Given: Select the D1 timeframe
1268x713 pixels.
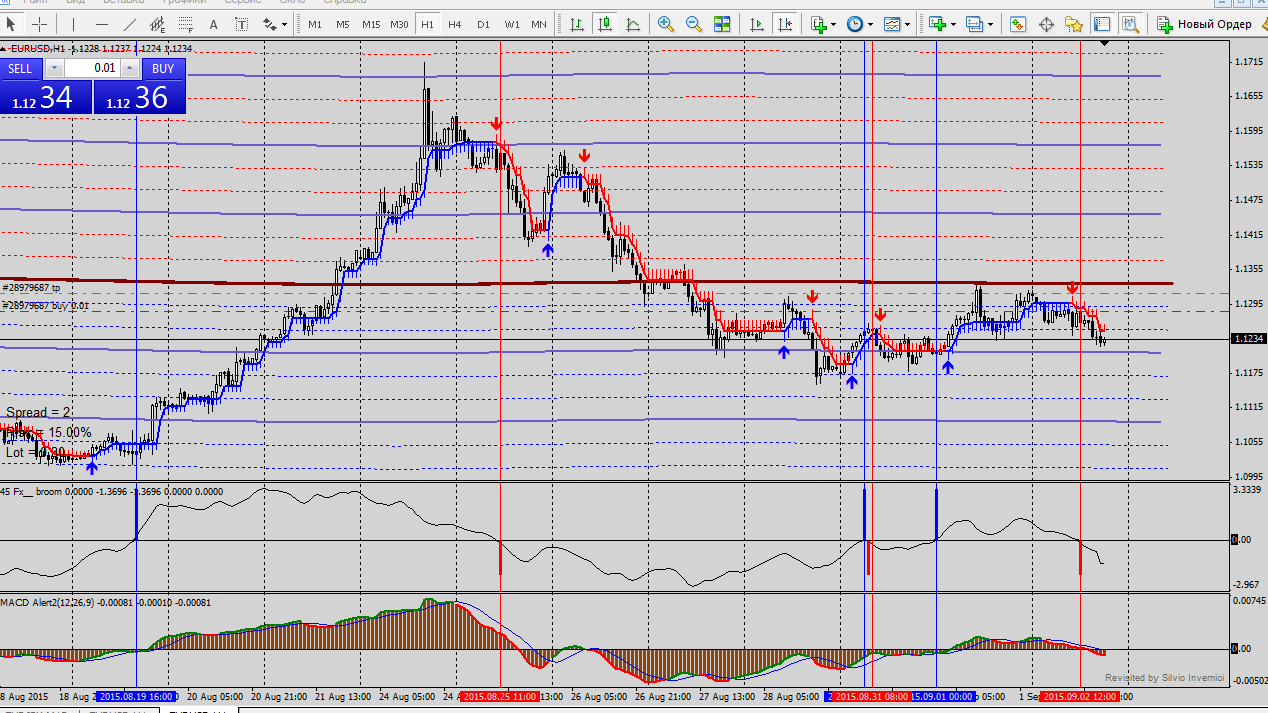Looking at the screenshot, I should (483, 23).
